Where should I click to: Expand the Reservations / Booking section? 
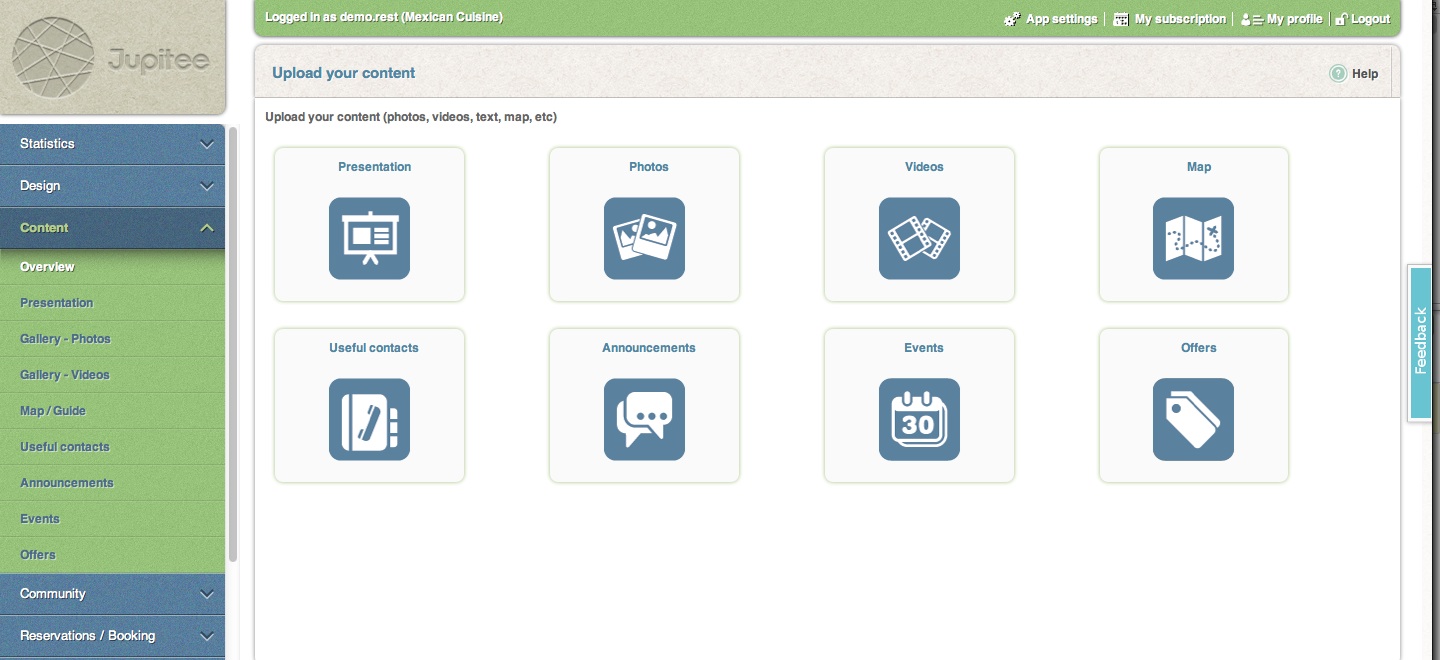coord(112,636)
